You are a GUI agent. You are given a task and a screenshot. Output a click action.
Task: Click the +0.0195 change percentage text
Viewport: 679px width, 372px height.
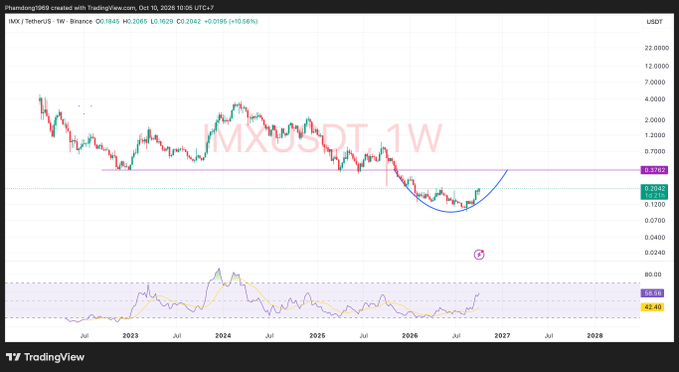(x=231, y=21)
